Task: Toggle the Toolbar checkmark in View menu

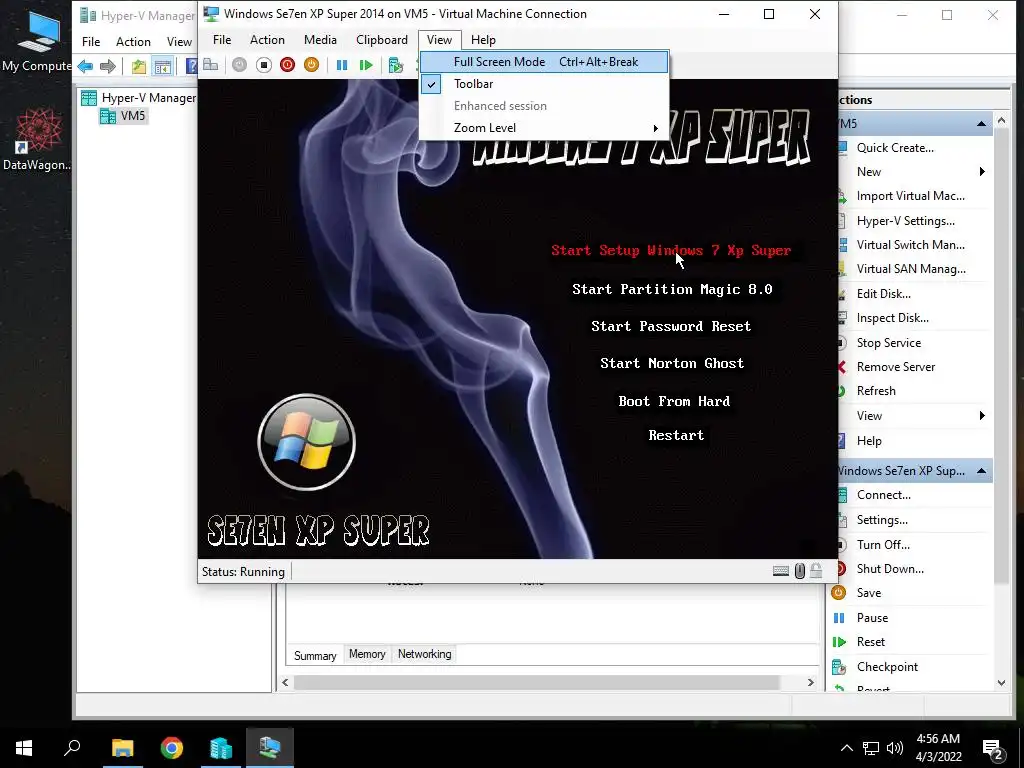Action: [x=431, y=84]
